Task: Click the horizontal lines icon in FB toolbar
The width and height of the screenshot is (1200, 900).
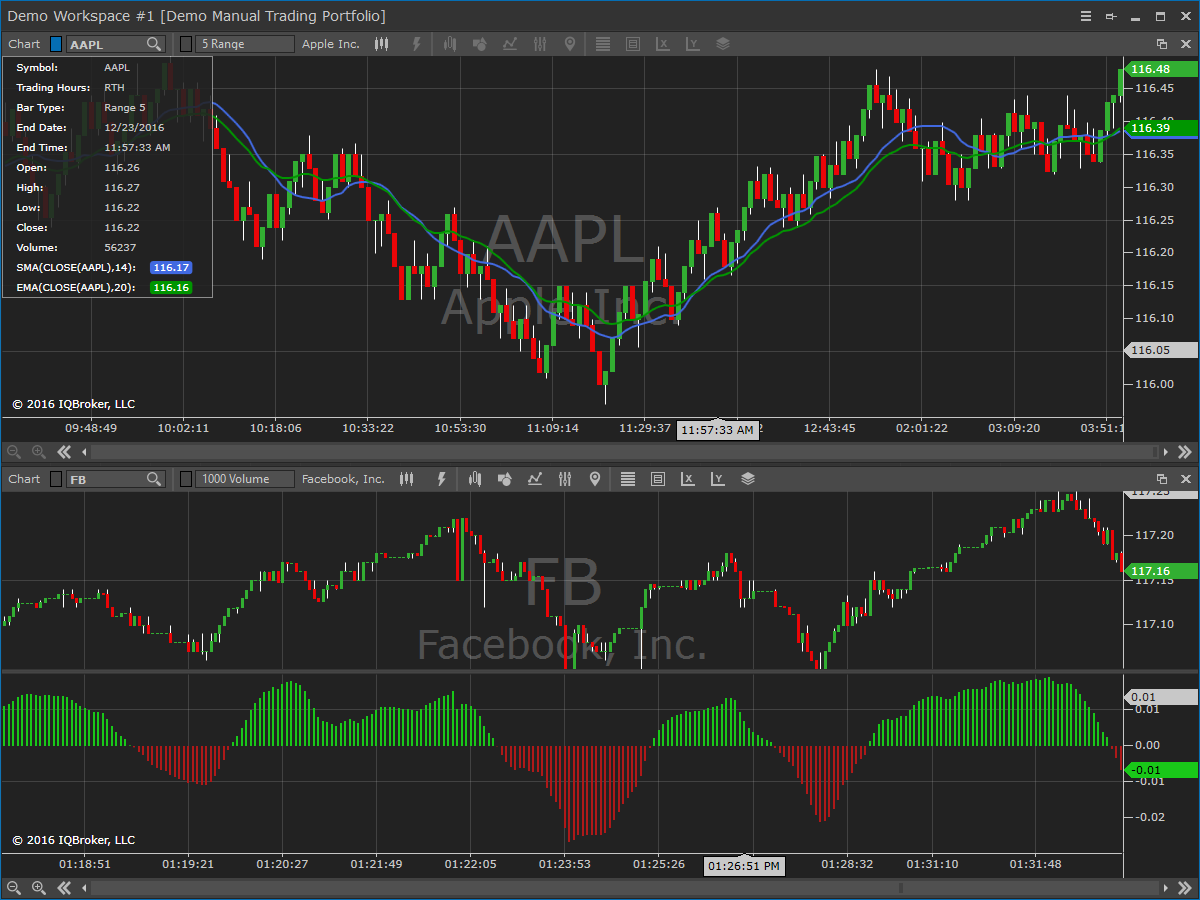Action: coord(628,479)
